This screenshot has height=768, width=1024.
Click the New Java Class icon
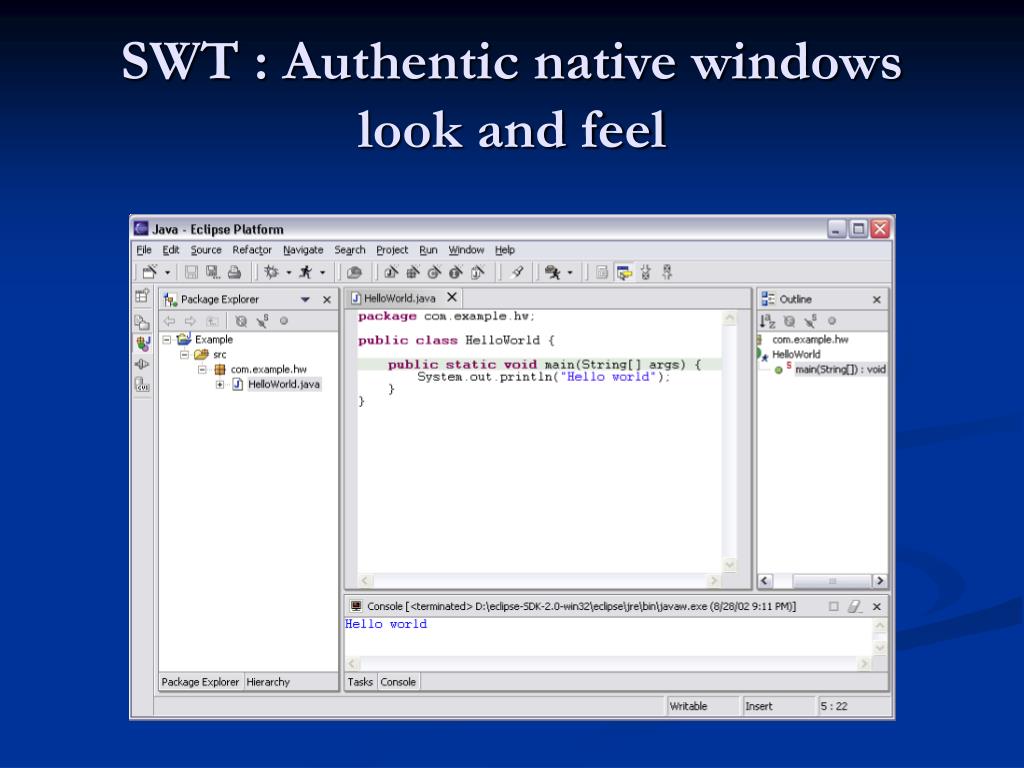(x=434, y=272)
